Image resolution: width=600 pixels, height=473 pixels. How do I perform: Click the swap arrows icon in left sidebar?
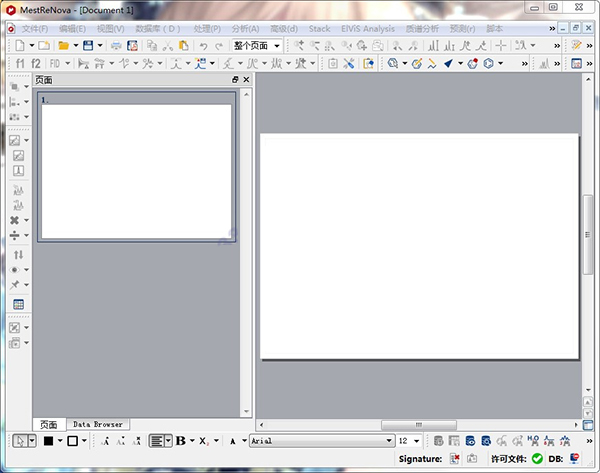tap(18, 255)
